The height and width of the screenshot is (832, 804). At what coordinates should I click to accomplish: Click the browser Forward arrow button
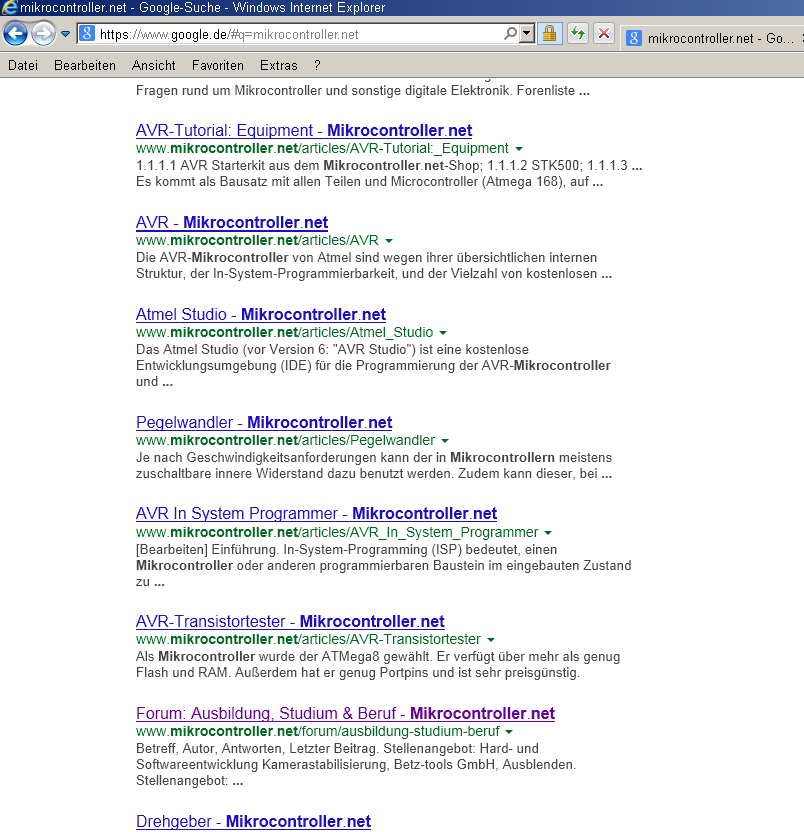click(43, 34)
